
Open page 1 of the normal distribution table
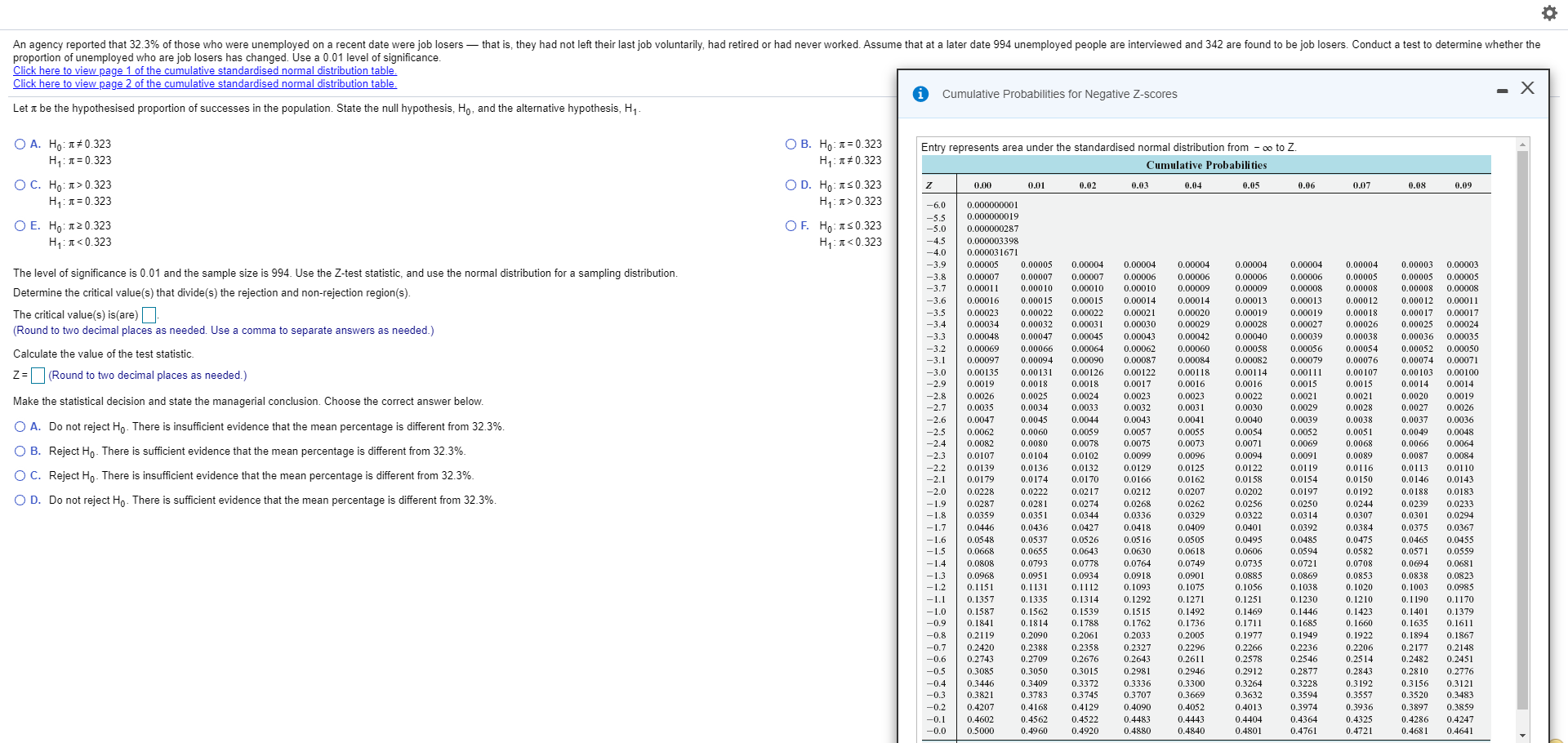[204, 71]
